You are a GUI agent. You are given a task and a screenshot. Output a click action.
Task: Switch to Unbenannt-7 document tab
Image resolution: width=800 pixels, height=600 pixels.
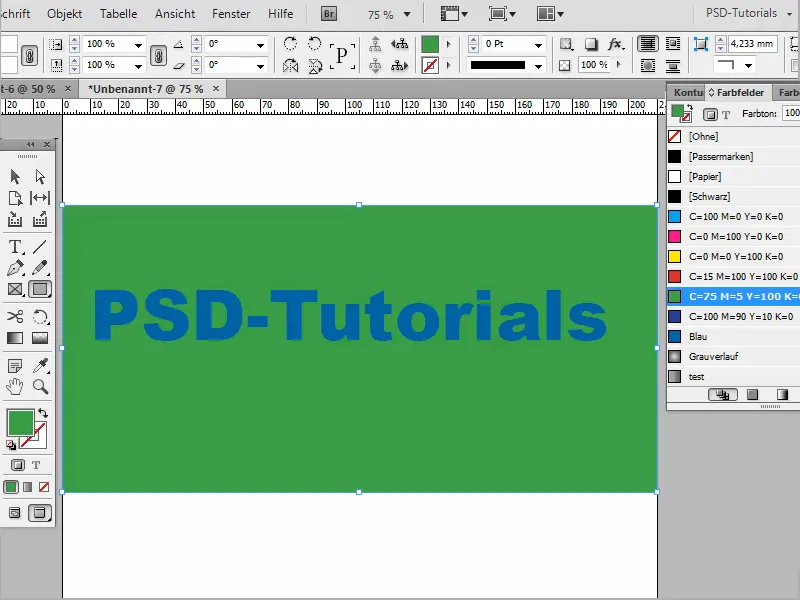pyautogui.click(x=151, y=89)
